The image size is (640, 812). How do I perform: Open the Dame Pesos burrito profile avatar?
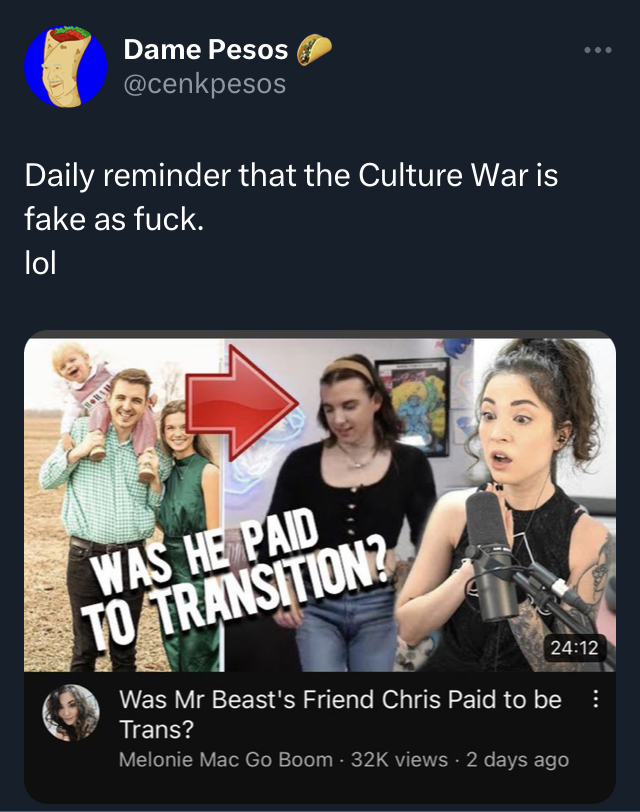66,67
